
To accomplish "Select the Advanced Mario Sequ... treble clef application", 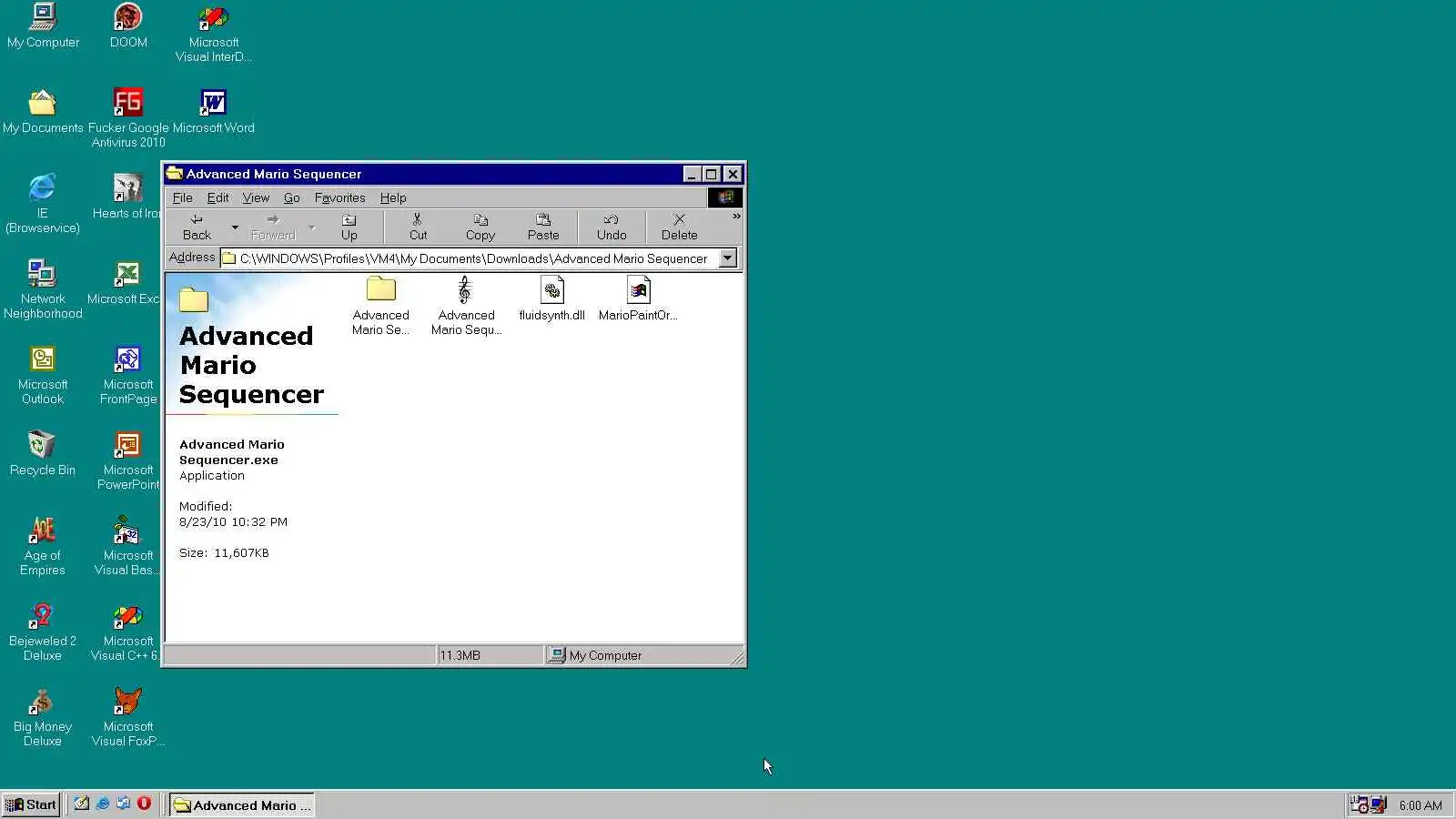I will 466,307.
